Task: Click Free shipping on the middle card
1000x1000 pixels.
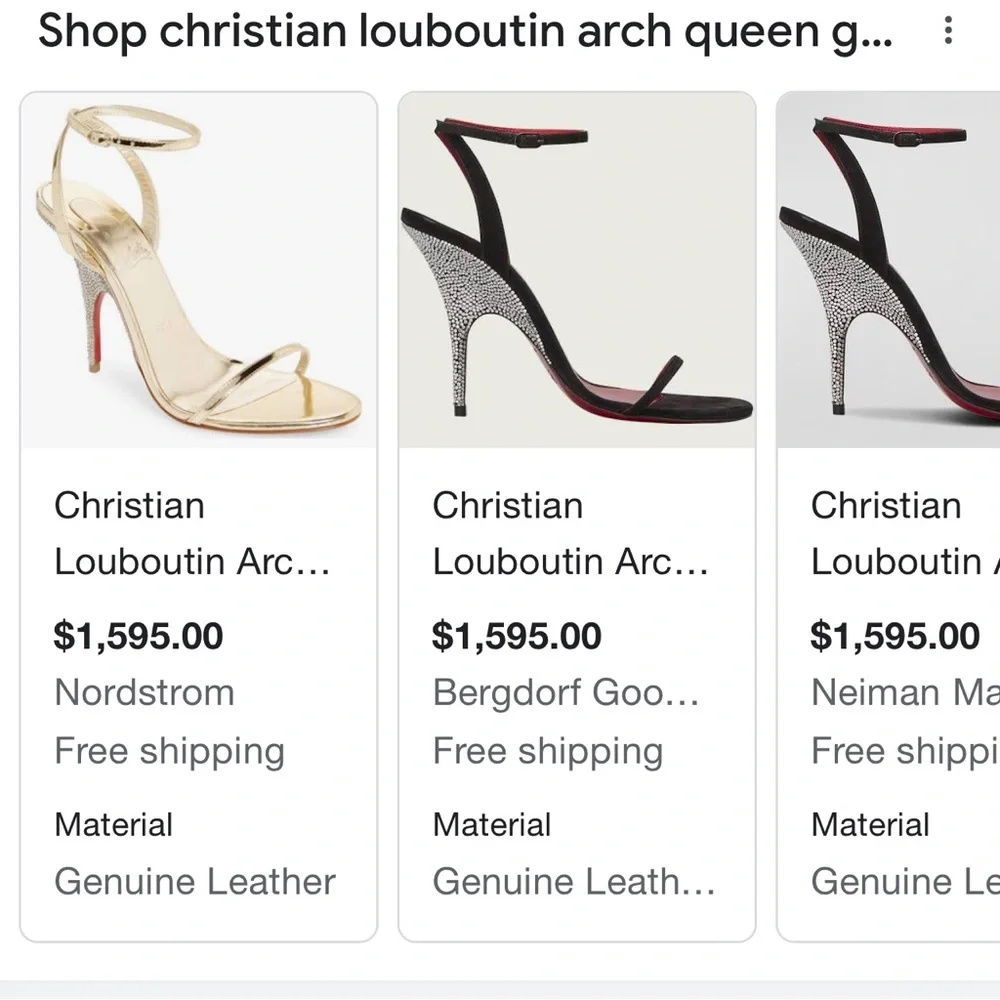Action: [x=547, y=751]
